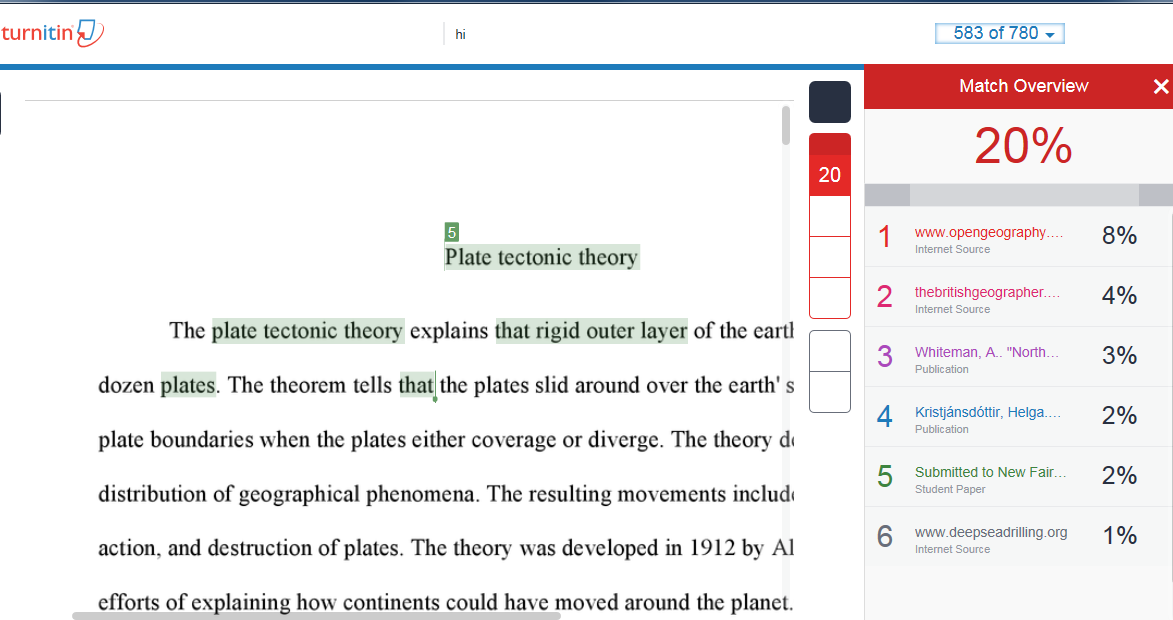Click the vertical document scrollbar
This screenshot has height=620, width=1173.
click(x=785, y=126)
